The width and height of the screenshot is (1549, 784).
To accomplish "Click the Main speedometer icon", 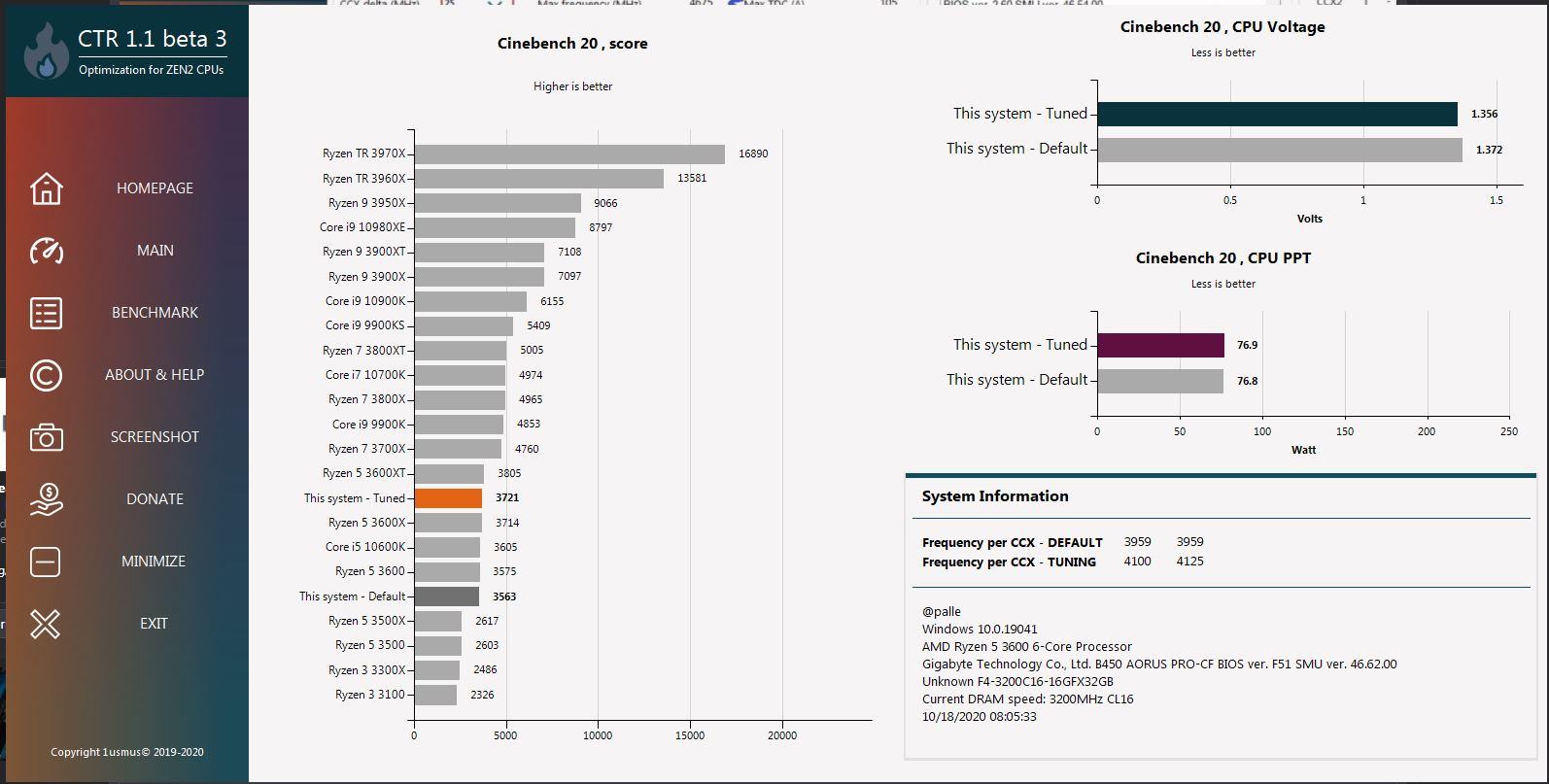I will [46, 251].
